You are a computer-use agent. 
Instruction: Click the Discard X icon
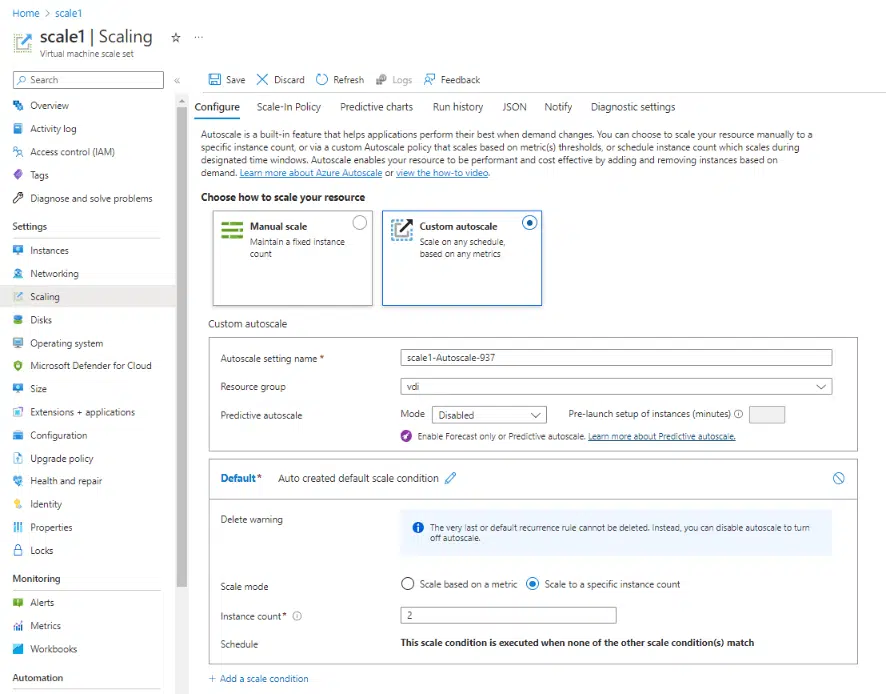tap(262, 80)
